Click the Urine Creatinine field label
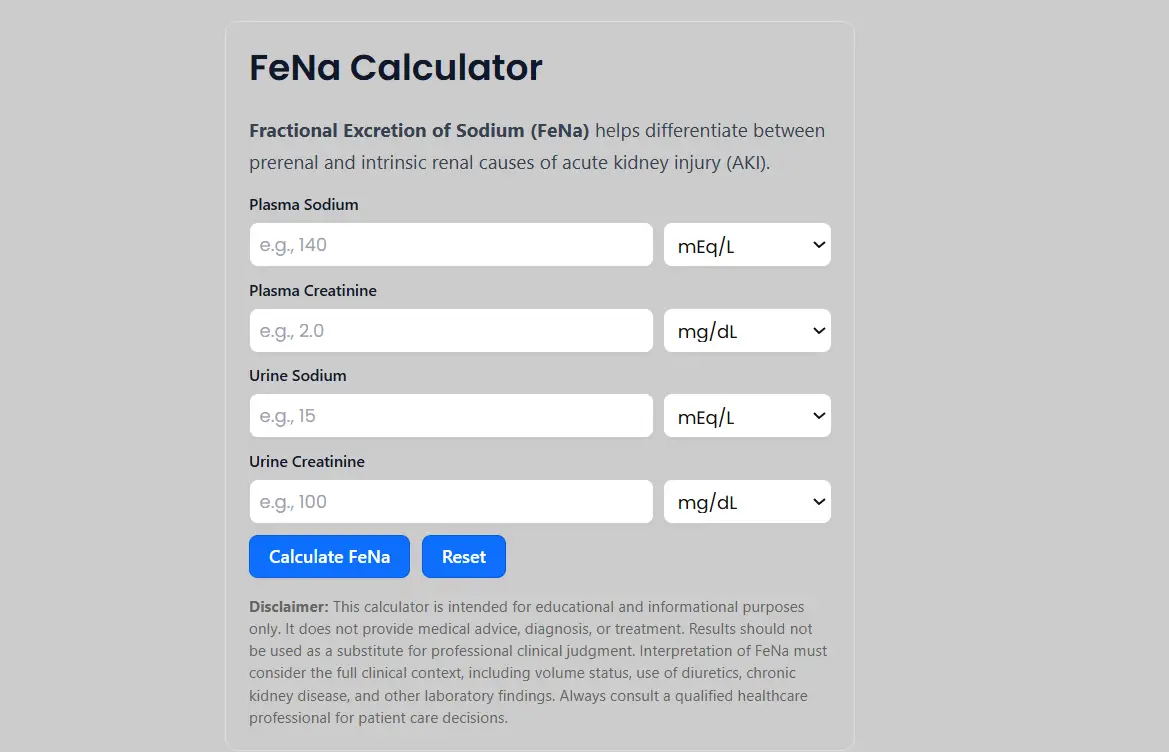Viewport: 1169px width, 752px height. (306, 461)
